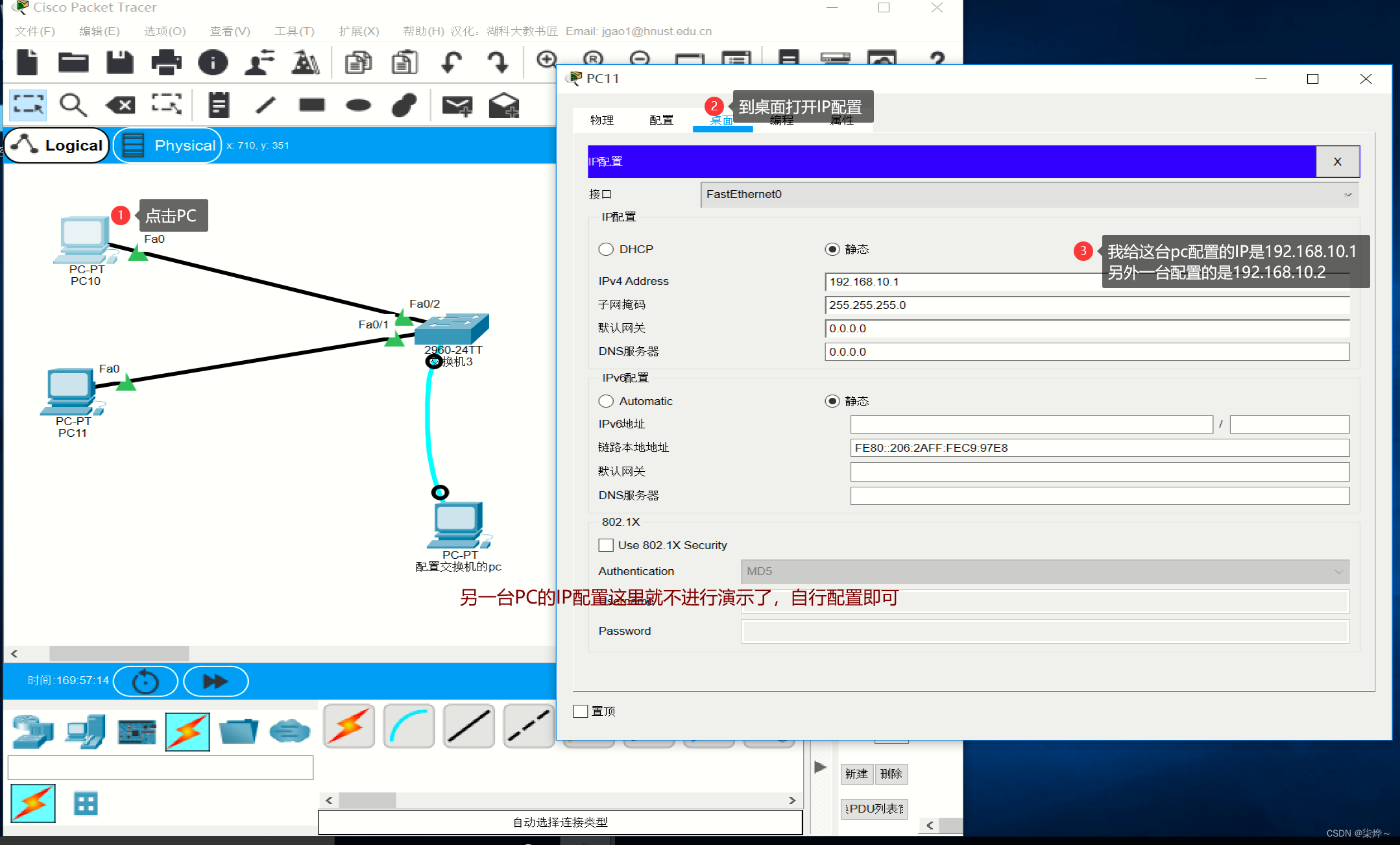Screen dimensions: 1400x845
Task: Switch to the 配置 tab in PC11
Action: point(662,120)
